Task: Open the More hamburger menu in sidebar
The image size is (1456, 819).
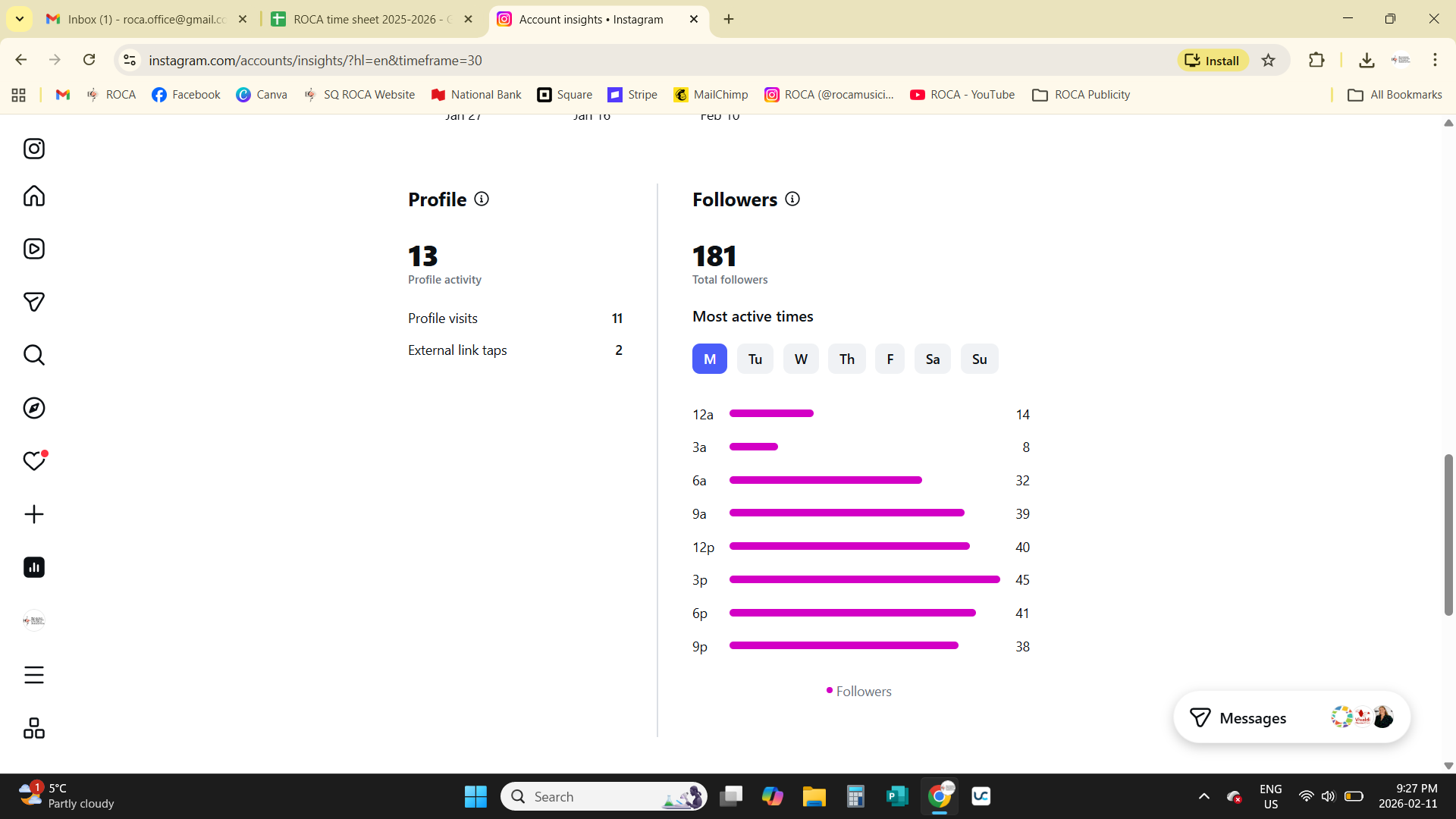Action: click(x=34, y=675)
